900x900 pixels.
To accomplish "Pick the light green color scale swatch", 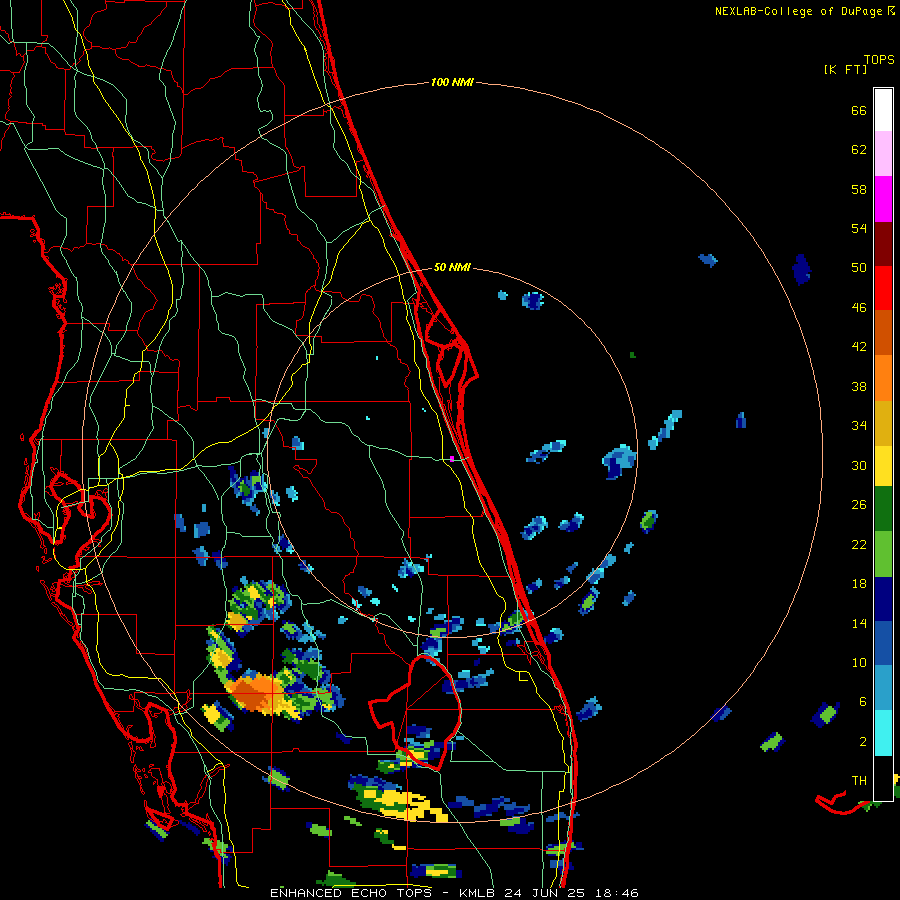I will (883, 554).
